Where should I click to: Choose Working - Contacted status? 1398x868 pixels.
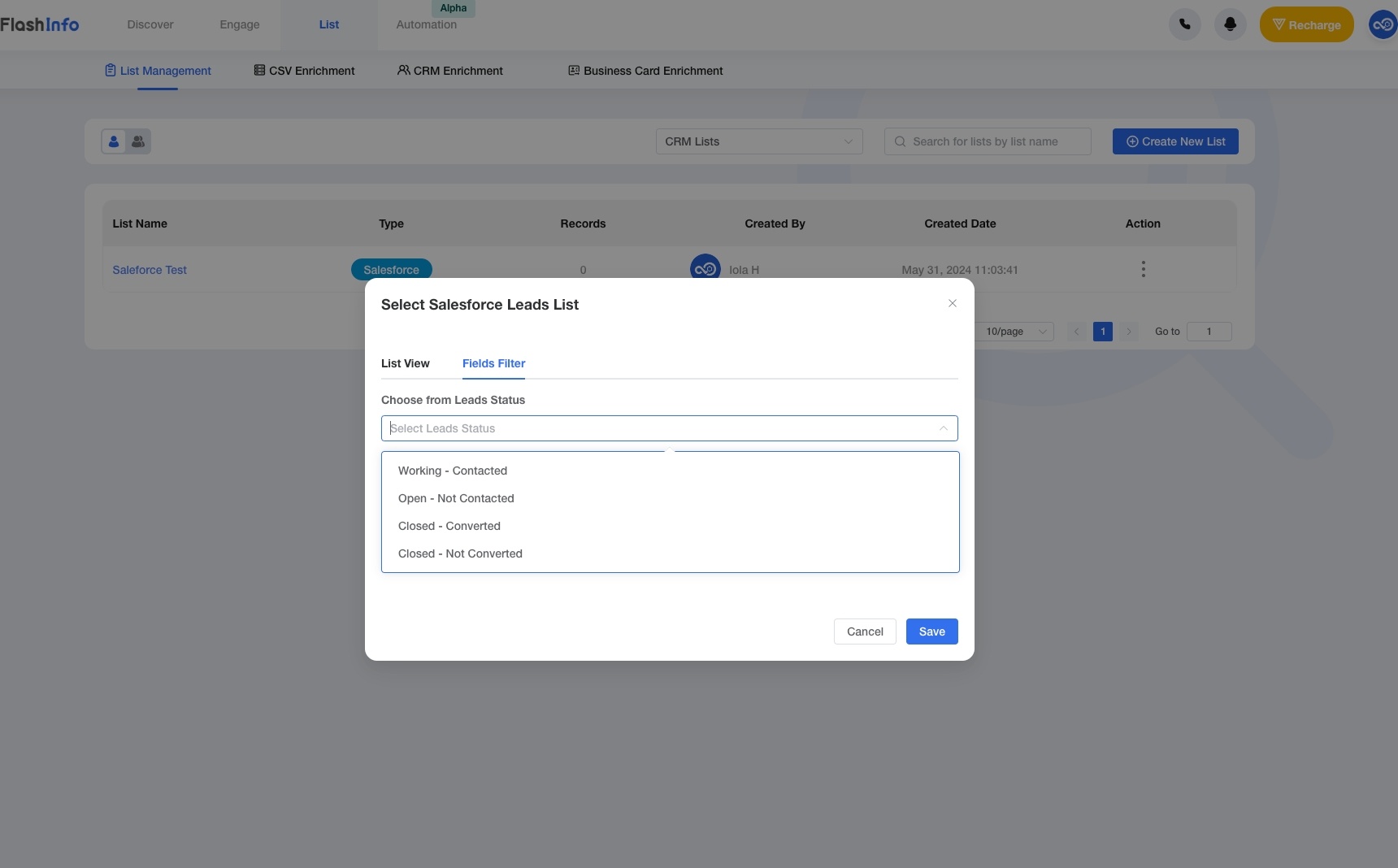[670, 471]
